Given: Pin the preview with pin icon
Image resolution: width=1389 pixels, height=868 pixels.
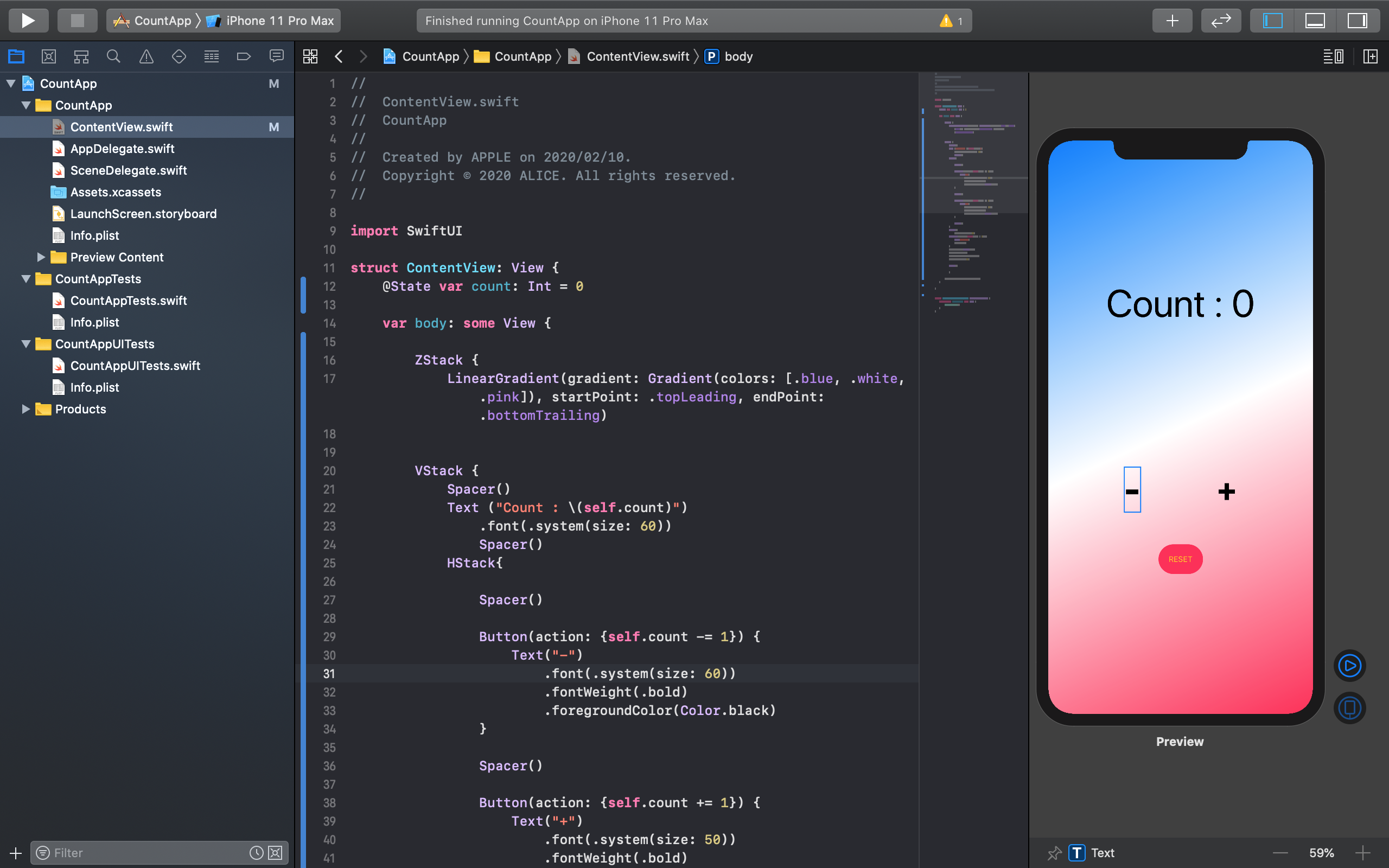Looking at the screenshot, I should coord(1054,853).
